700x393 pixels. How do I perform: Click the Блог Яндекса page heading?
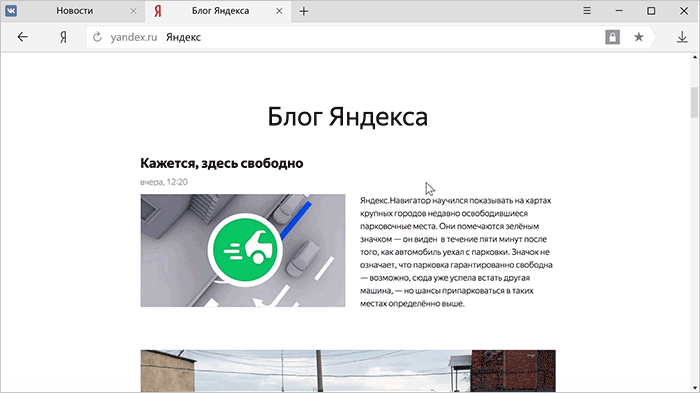tap(347, 117)
